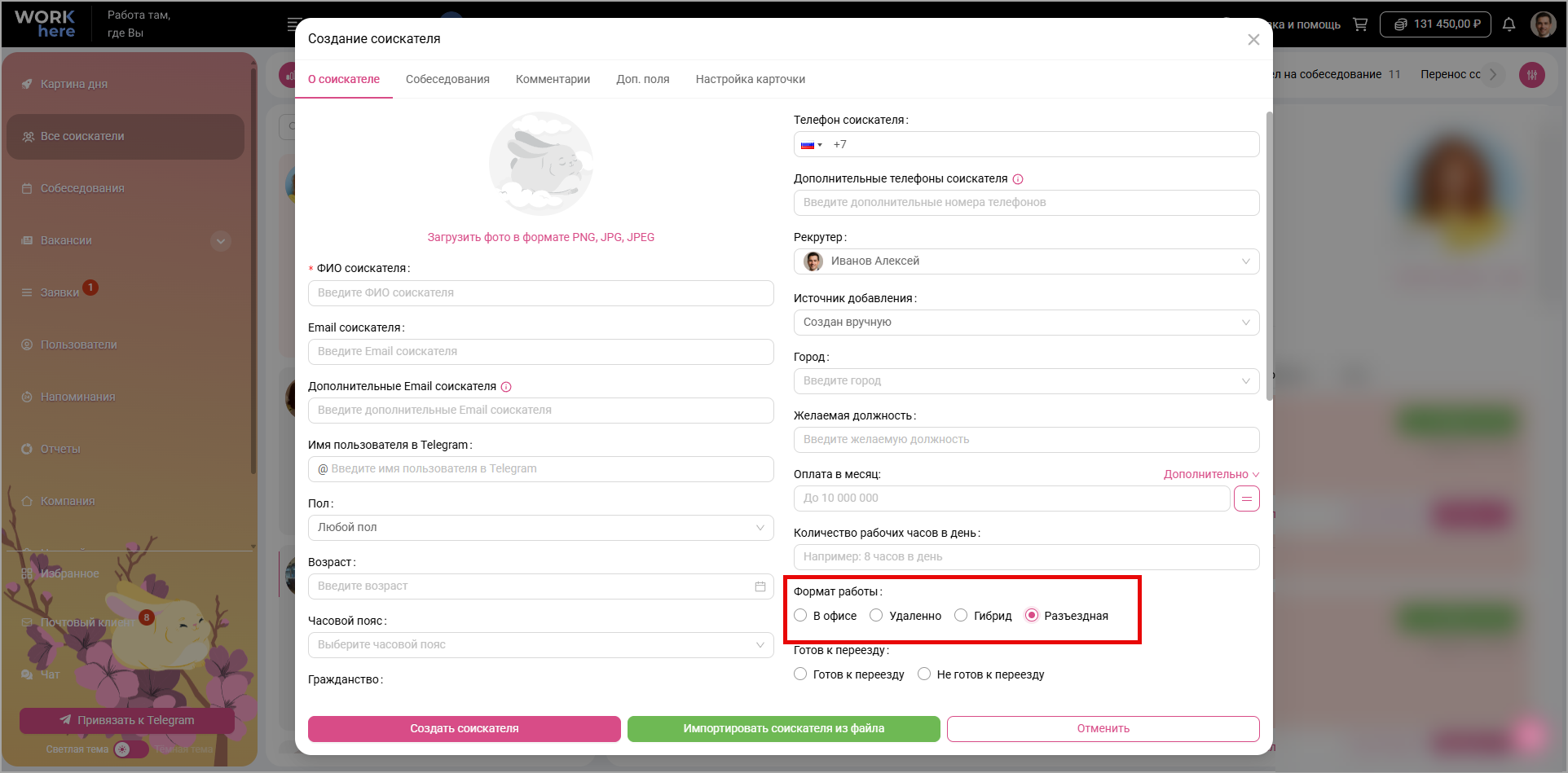Expand the Дополнительно salary options

(x=1211, y=474)
